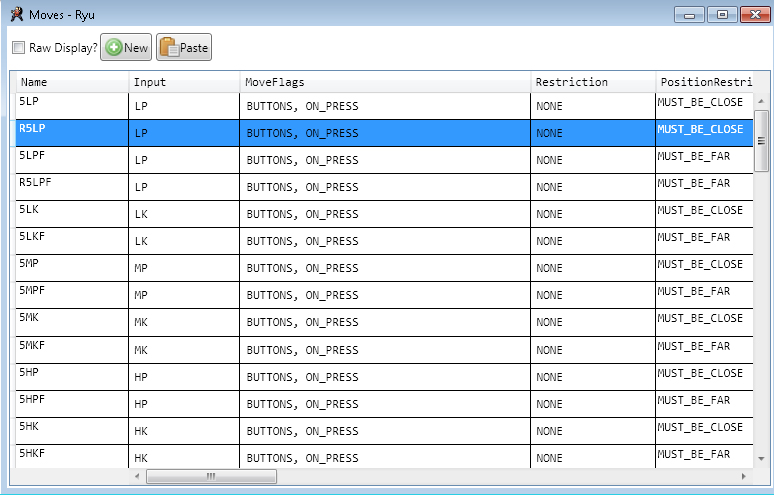This screenshot has height=495, width=774.
Task: Select the 5HPF name cell
Action: click(72, 404)
